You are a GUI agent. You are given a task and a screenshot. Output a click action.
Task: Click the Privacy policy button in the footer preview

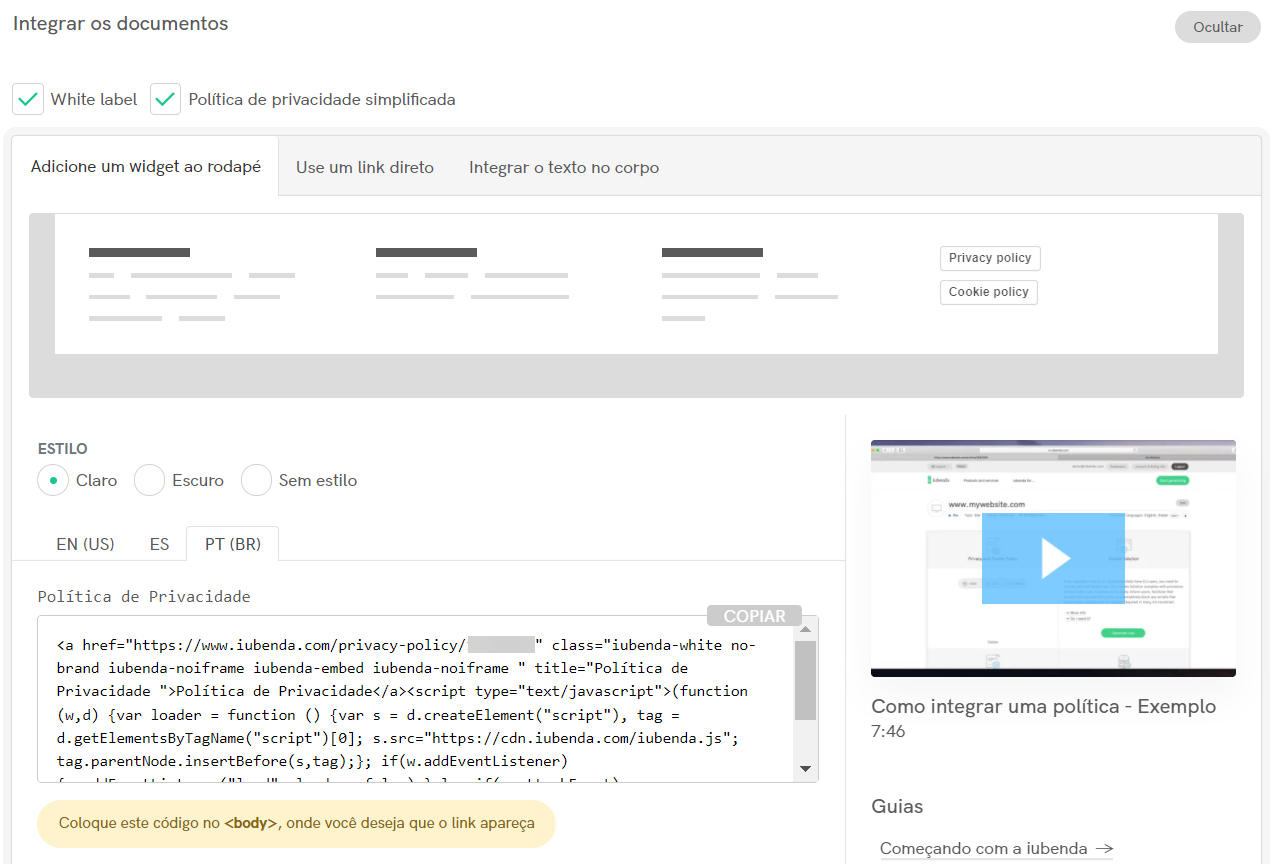pos(989,258)
